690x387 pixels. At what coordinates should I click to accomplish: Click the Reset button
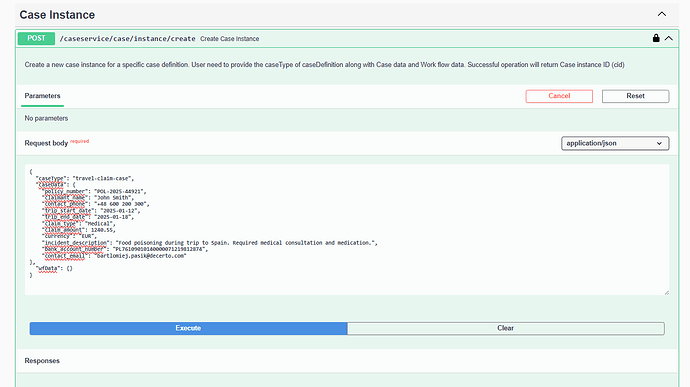click(x=635, y=96)
